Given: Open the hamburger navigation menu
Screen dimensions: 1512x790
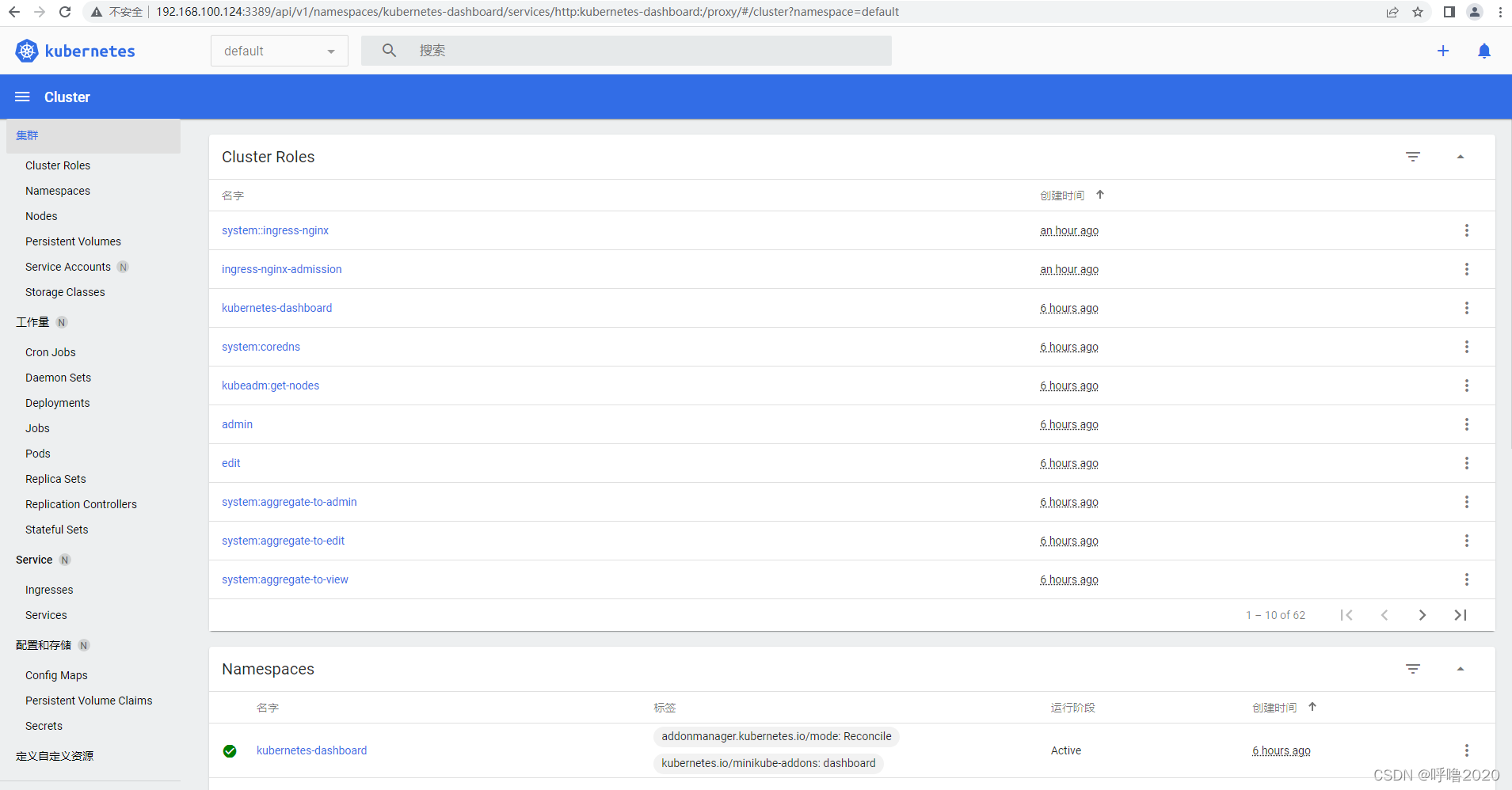Looking at the screenshot, I should [x=22, y=97].
